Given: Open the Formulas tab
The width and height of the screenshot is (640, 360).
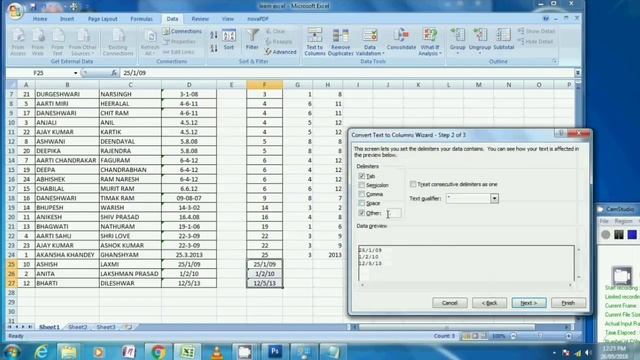Looking at the screenshot, I should (x=141, y=19).
